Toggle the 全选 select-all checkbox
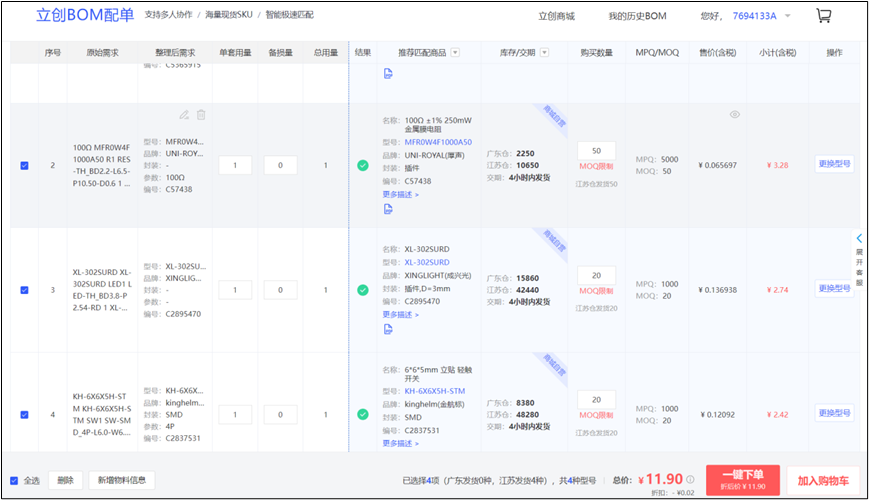Image resolution: width=869 pixels, height=500 pixels. (14, 481)
